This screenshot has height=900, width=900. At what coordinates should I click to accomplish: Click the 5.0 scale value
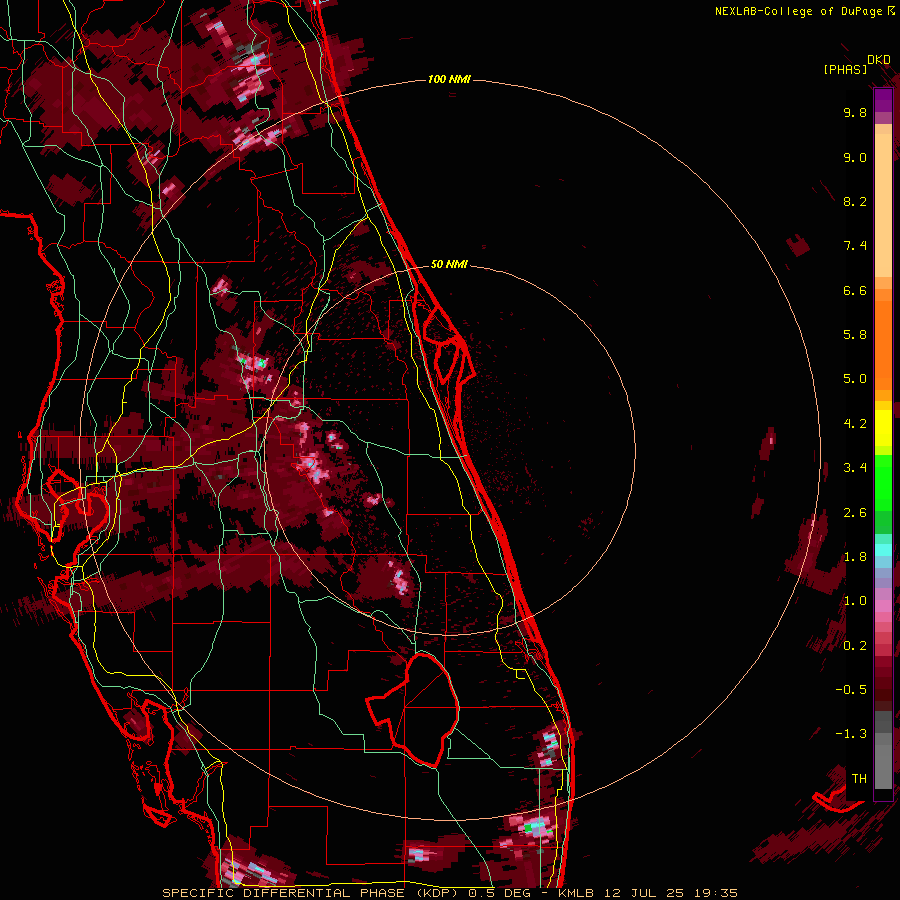pyautogui.click(x=855, y=379)
